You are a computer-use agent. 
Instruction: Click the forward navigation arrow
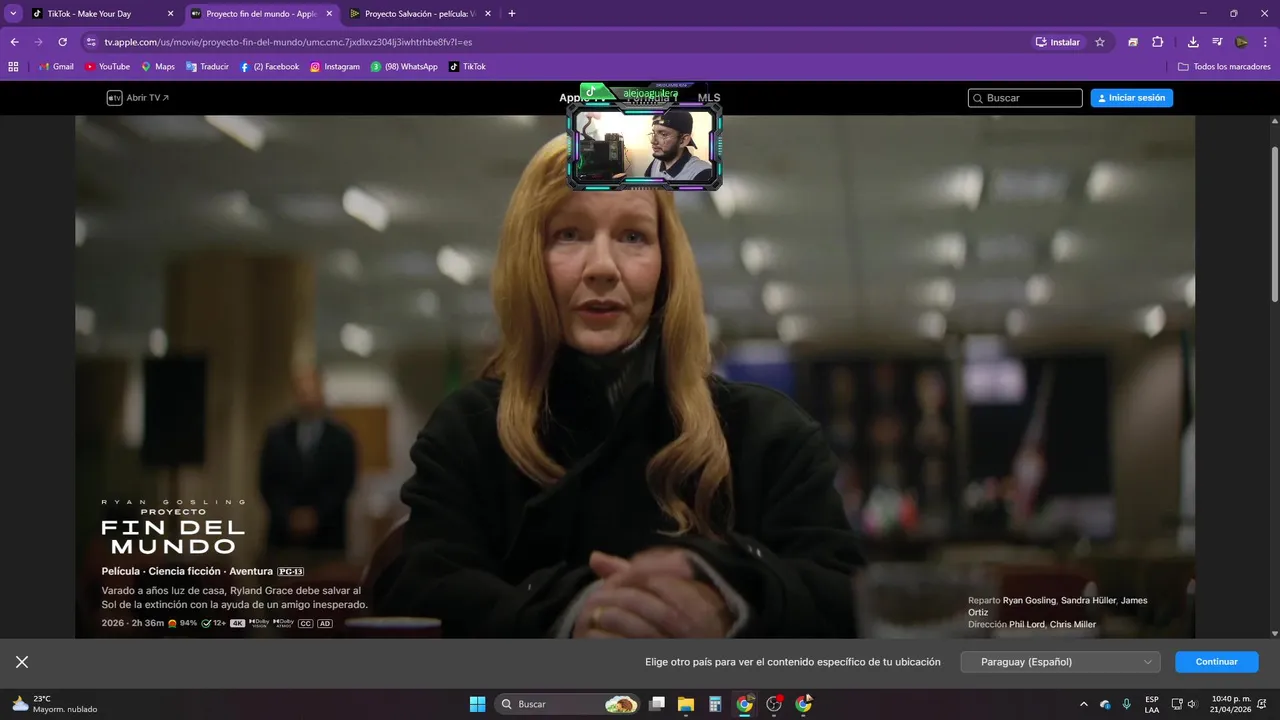click(x=38, y=42)
